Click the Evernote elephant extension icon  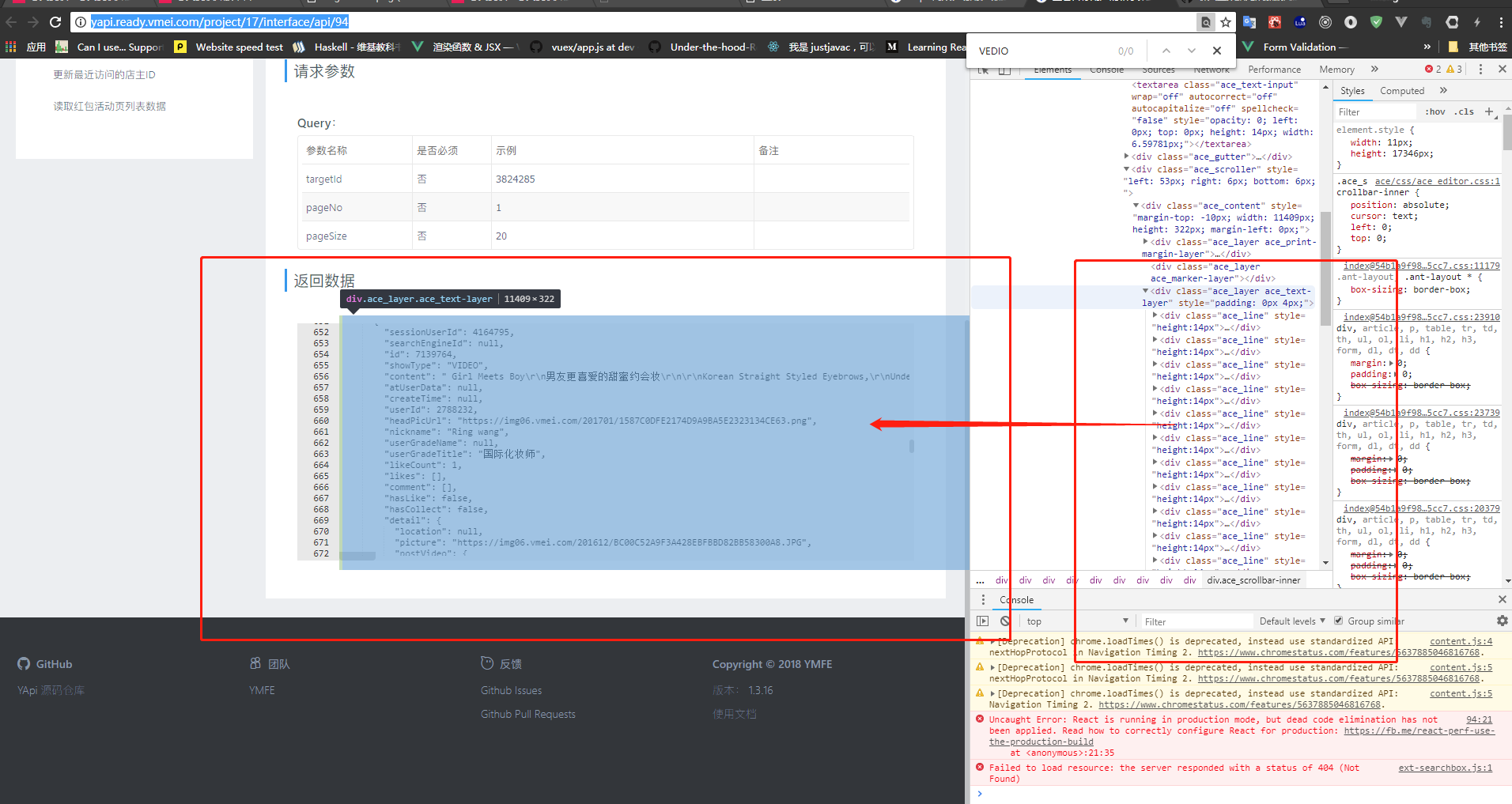(x=1427, y=22)
